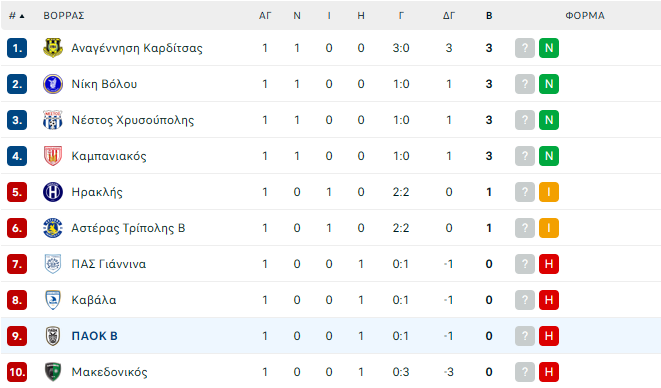This screenshot has height=388, width=661.
Task: Click the Νέστος Χρυσούπολης club crest
Action: [53, 120]
